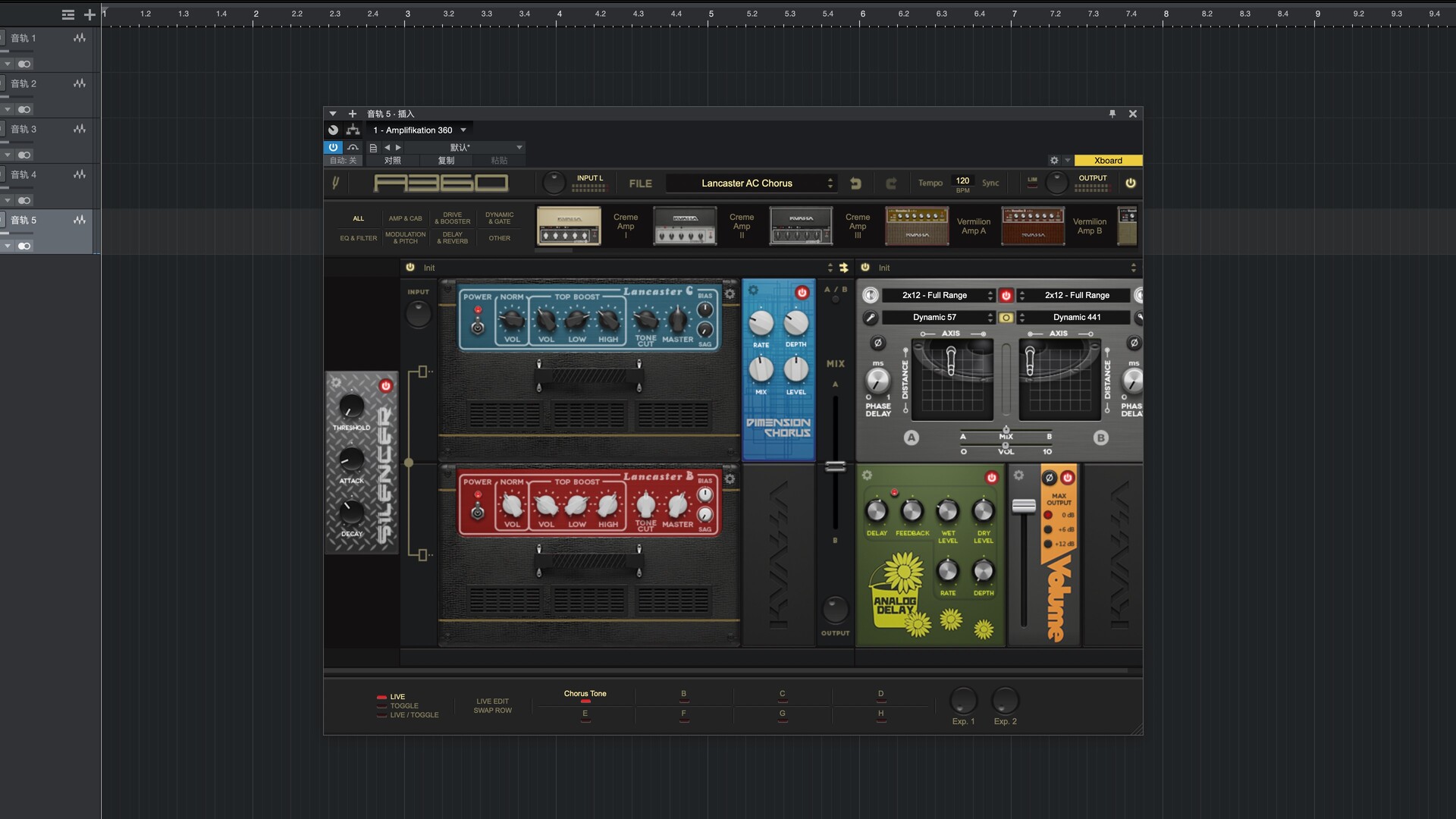Collapse plugin window header arrow
The width and height of the screenshot is (1456, 819).
click(x=332, y=114)
